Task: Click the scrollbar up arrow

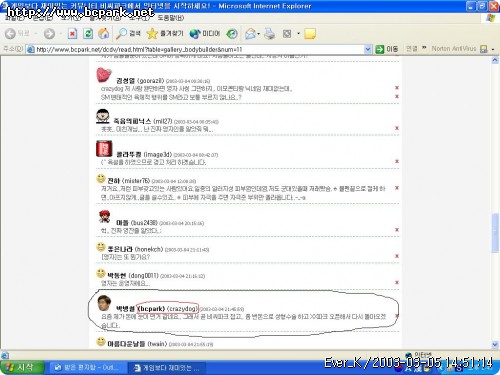Action: point(495,60)
